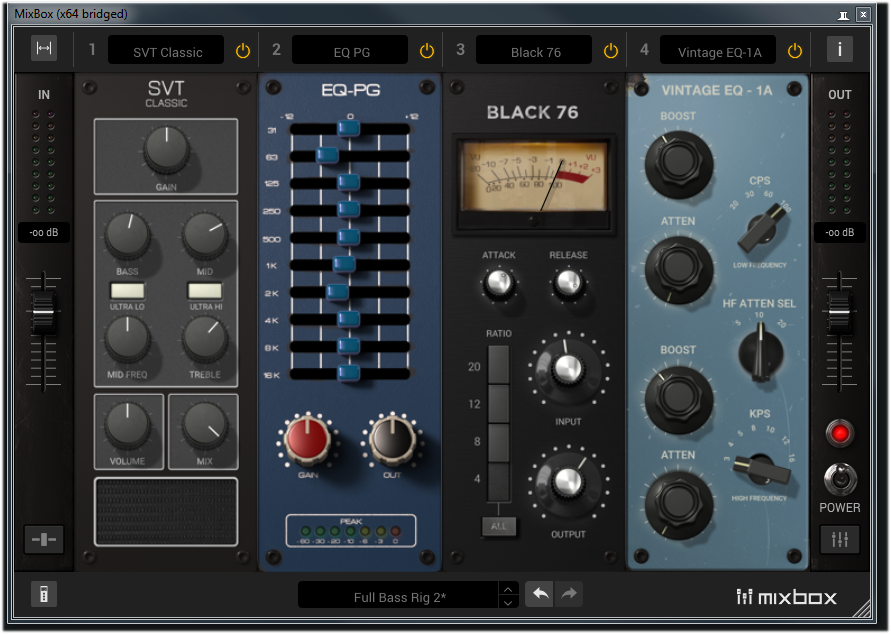This screenshot has width=891, height=634.
Task: Toggle power for slot 2 EQ PG
Action: point(427,51)
